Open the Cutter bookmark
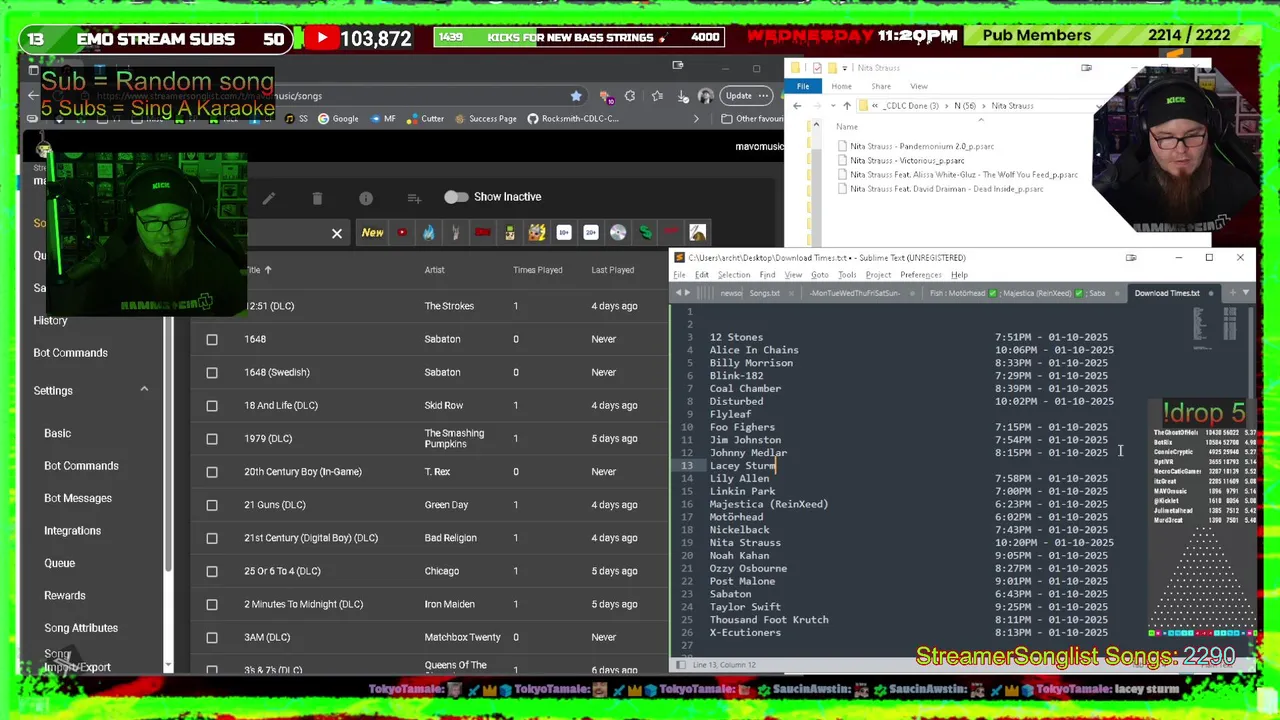1280x720 pixels. tap(425, 119)
